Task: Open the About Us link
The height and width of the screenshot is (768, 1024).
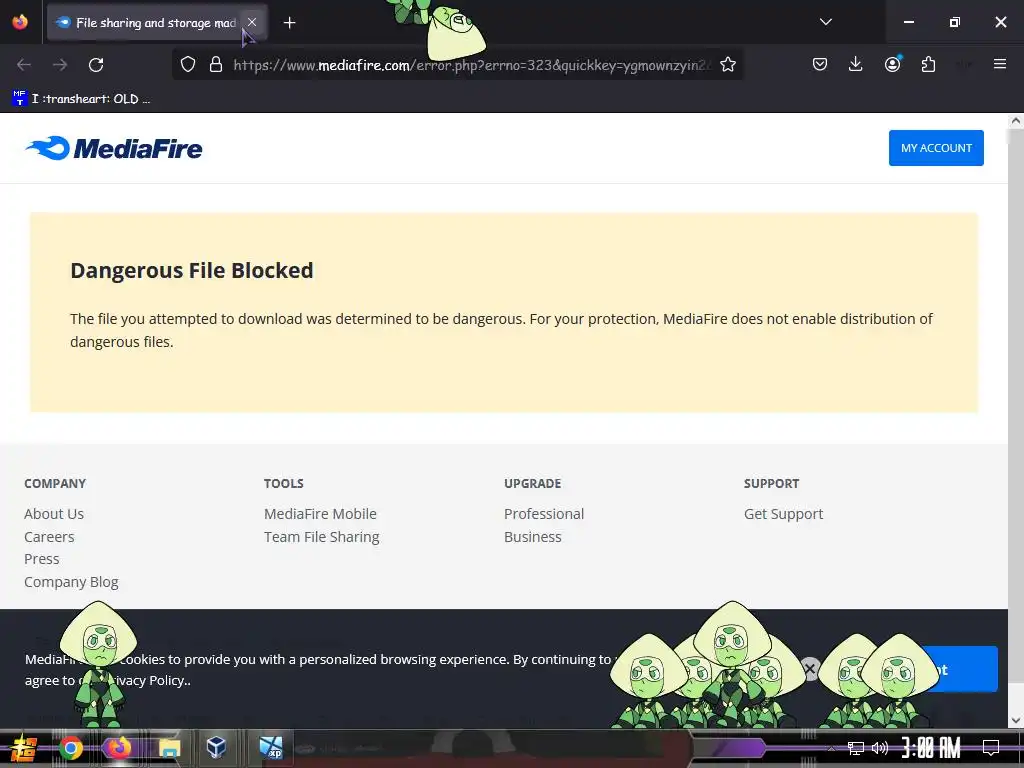Action: pos(54,514)
